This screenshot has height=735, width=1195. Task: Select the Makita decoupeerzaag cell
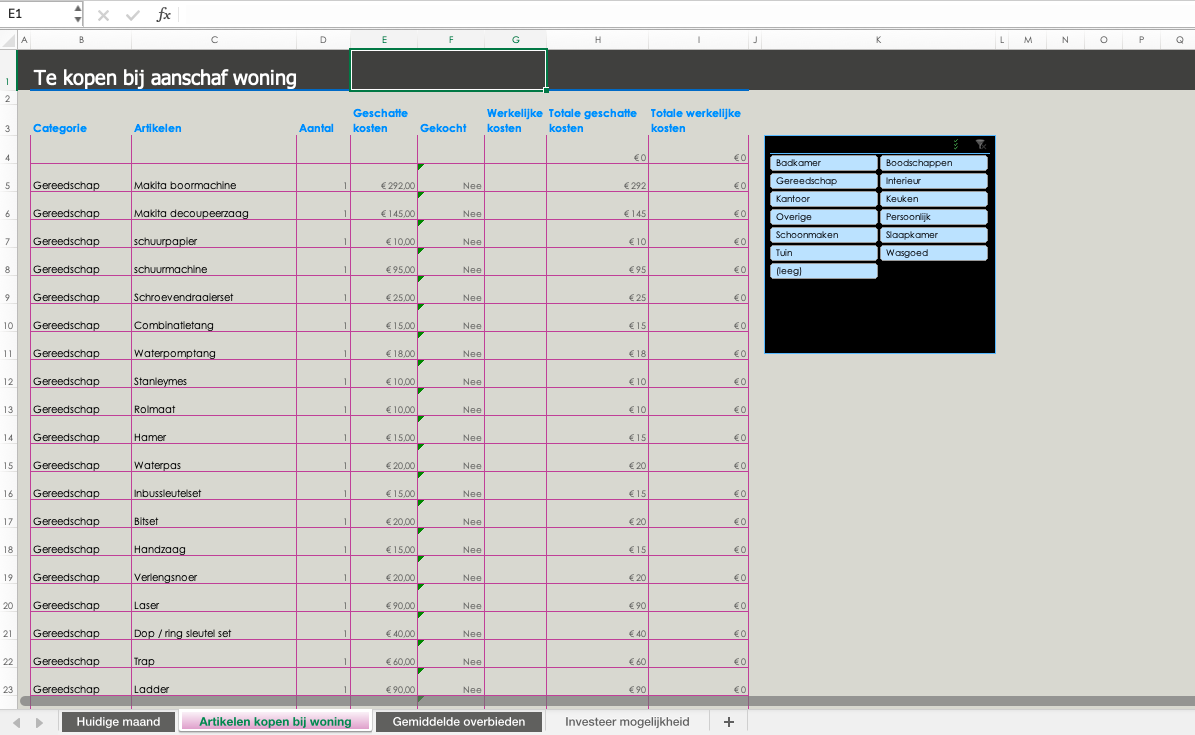point(214,206)
